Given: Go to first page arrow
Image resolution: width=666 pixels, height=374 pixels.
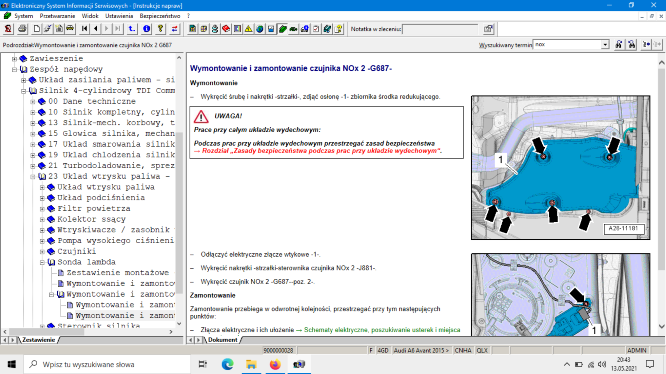Looking at the screenshot, I should coord(85,29).
